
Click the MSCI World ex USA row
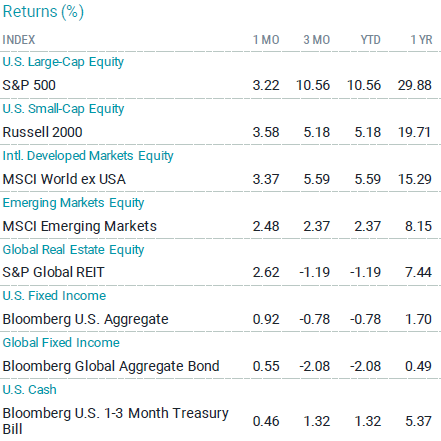coord(220,179)
